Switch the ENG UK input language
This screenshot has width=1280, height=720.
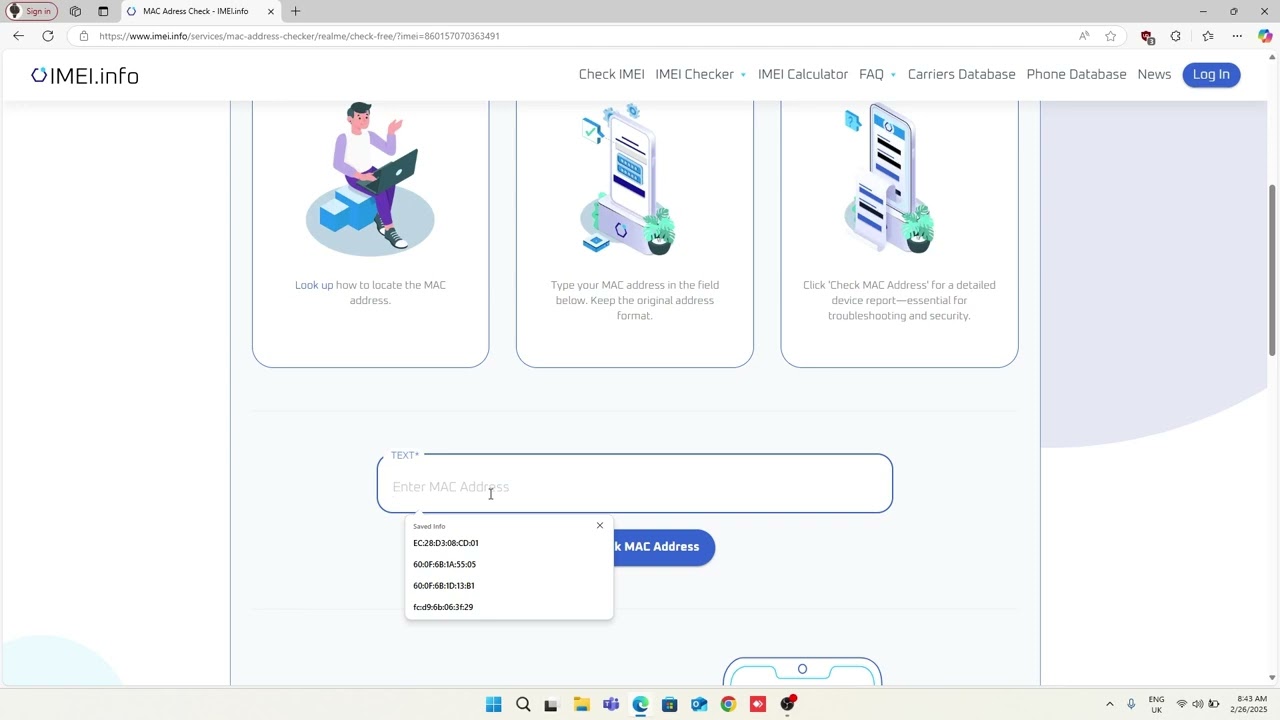1156,704
